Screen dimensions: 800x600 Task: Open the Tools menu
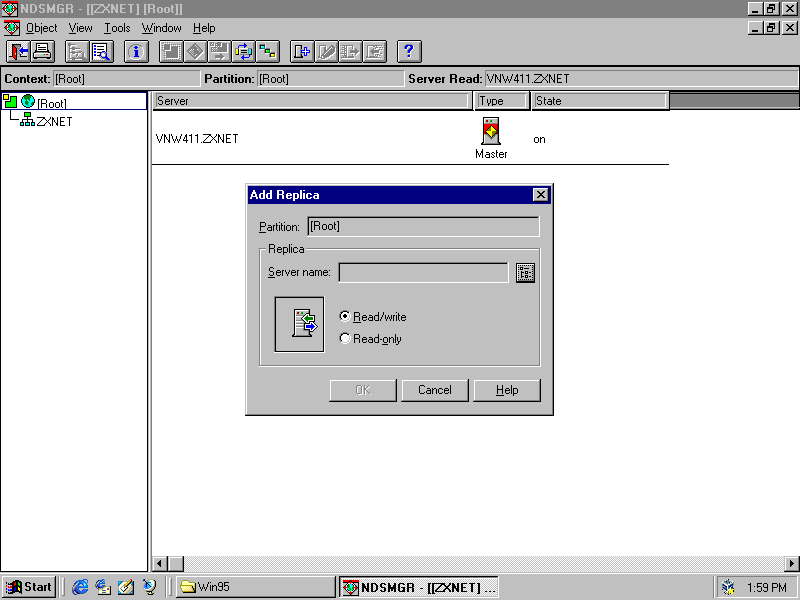[117, 28]
